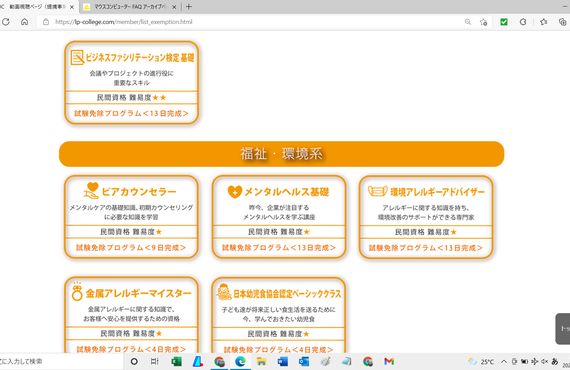Open the ピアカウンセラー course title
This screenshot has width=570, height=370.
(x=139, y=192)
